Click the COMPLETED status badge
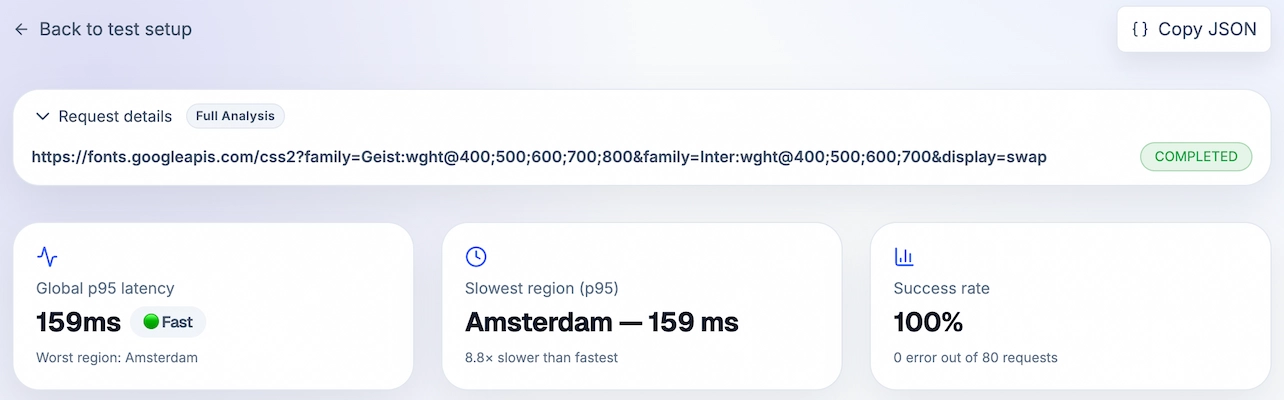Screen dimensions: 1284x400 1196,156
